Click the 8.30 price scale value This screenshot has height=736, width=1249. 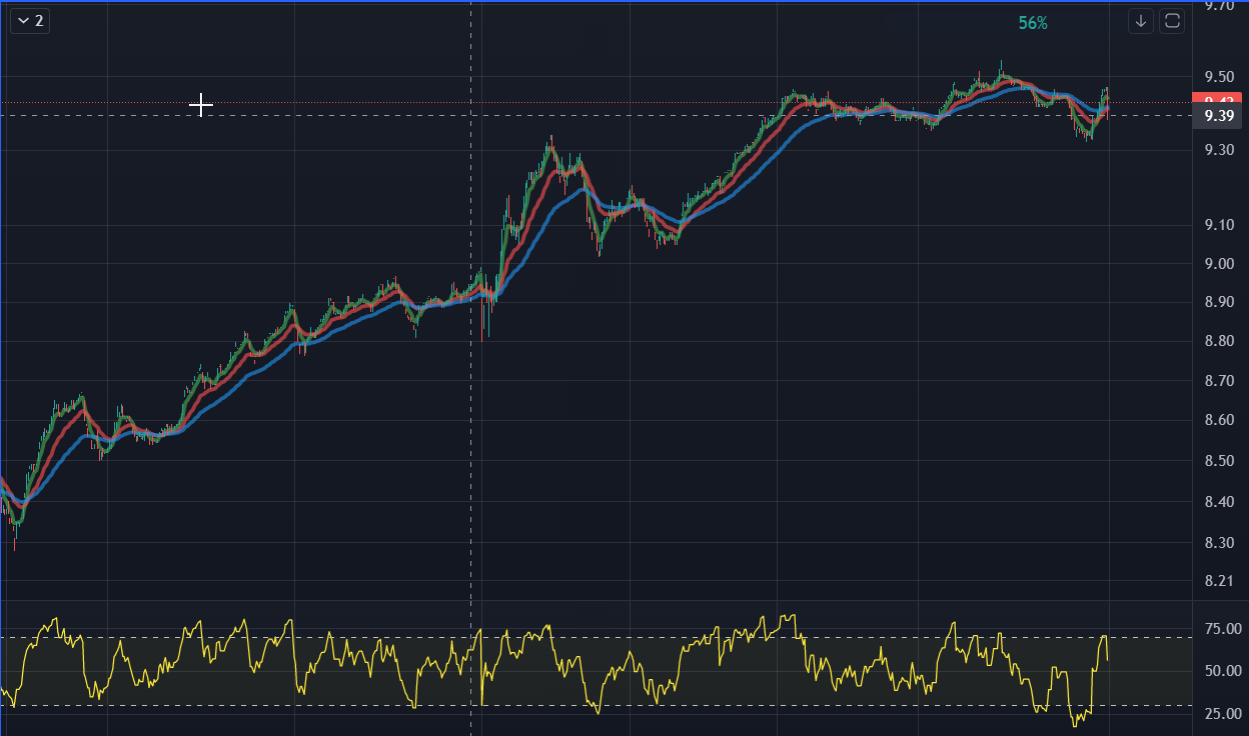(1219, 543)
